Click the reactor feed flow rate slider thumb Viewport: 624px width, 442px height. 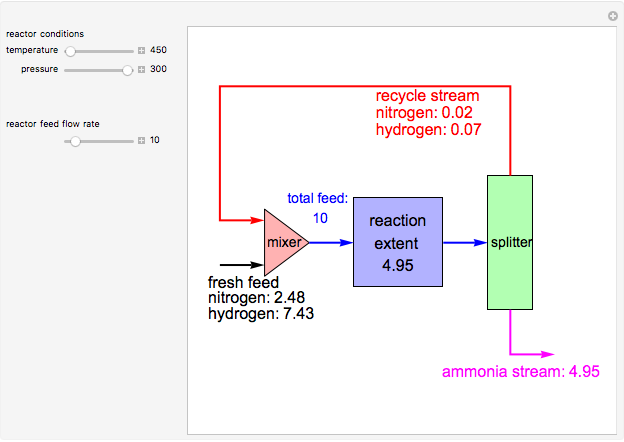[75, 141]
